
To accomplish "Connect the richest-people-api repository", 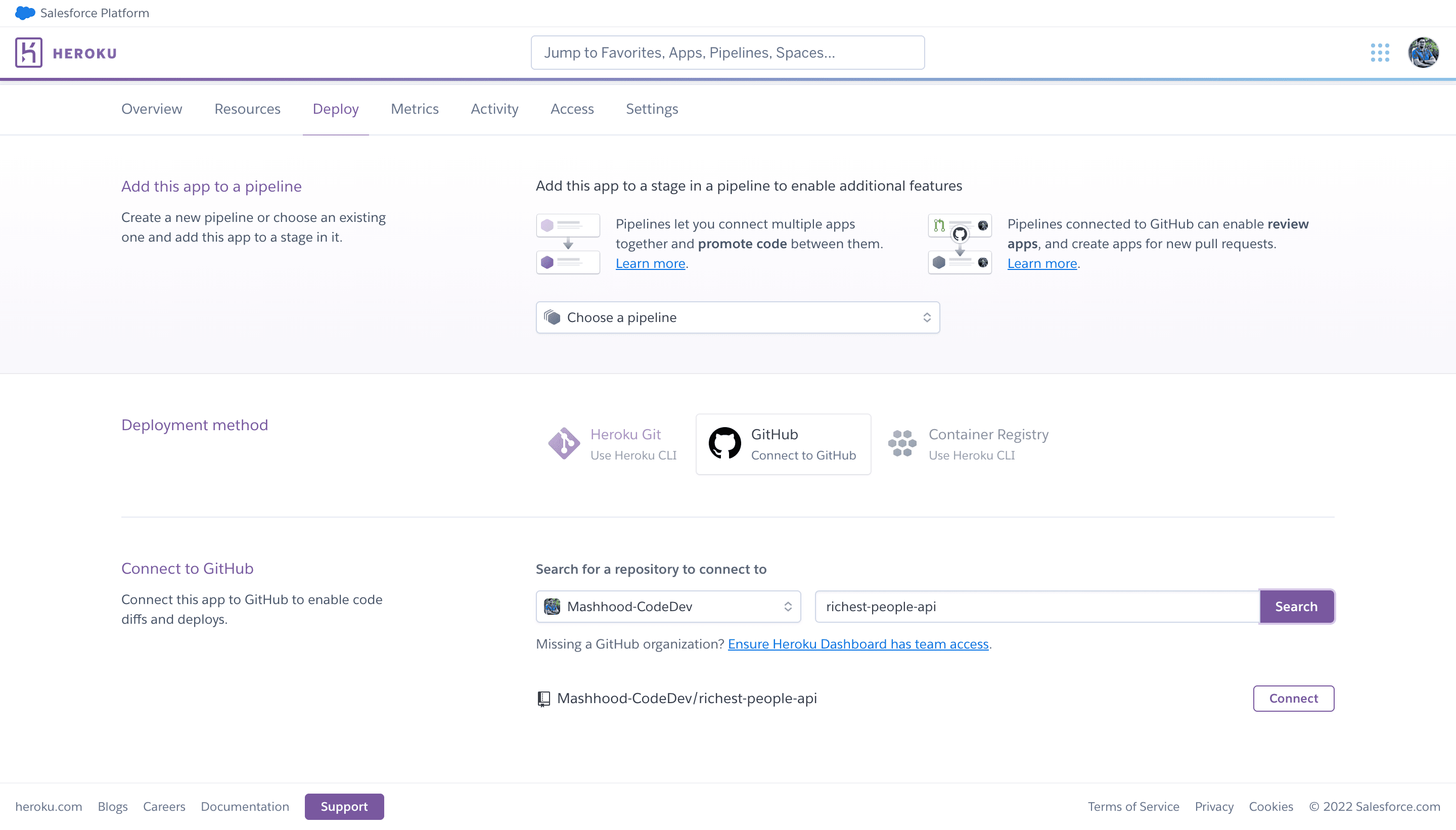I will (x=1294, y=698).
